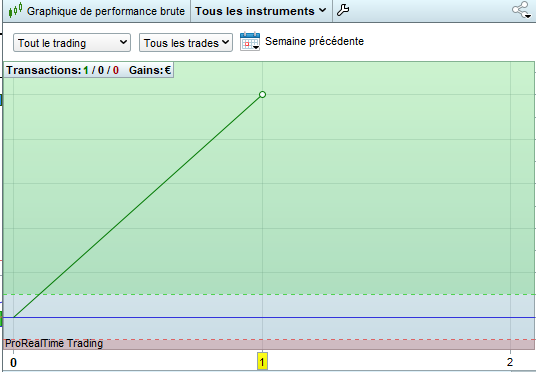Open the calendar period picker icon
Image resolution: width=536 pixels, height=372 pixels.
tap(250, 41)
